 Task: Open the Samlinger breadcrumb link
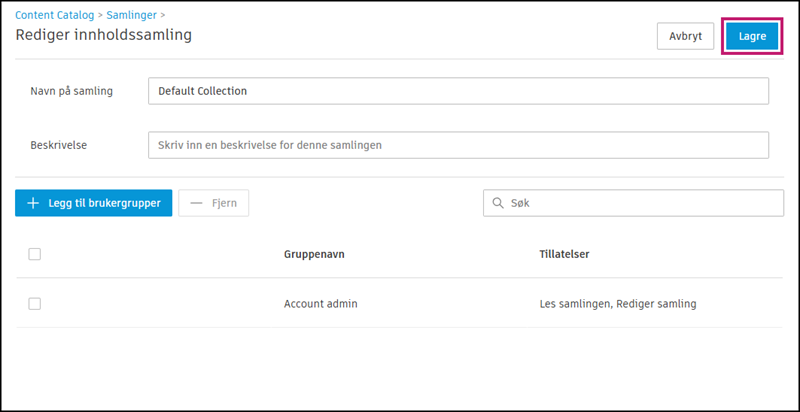click(132, 15)
